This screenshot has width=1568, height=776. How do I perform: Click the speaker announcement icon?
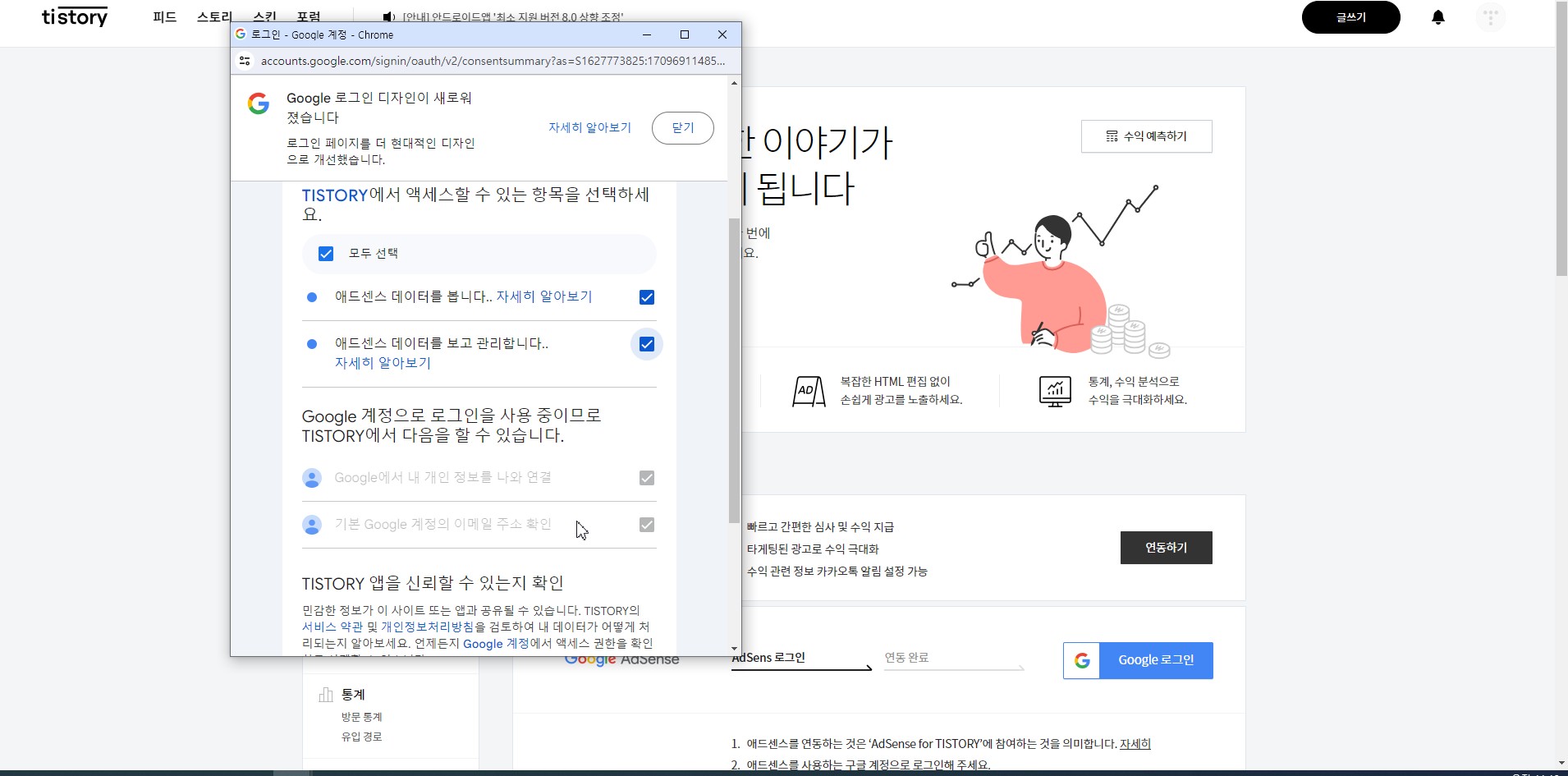pyautogui.click(x=389, y=16)
